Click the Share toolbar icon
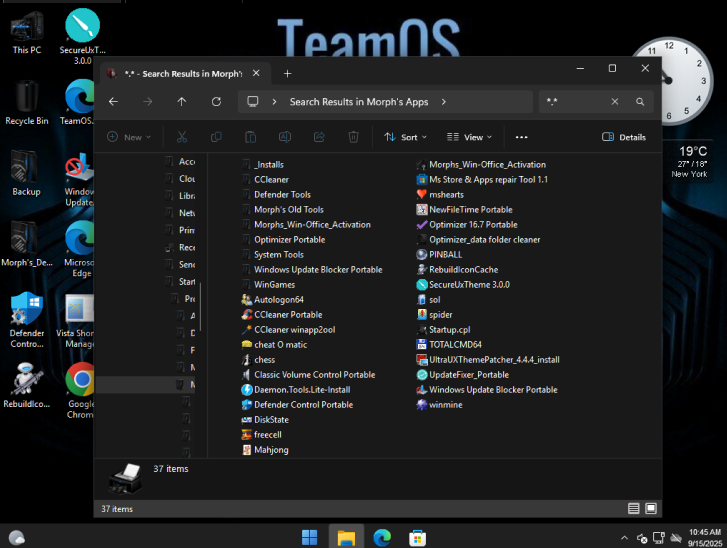727x548 pixels. click(319, 137)
